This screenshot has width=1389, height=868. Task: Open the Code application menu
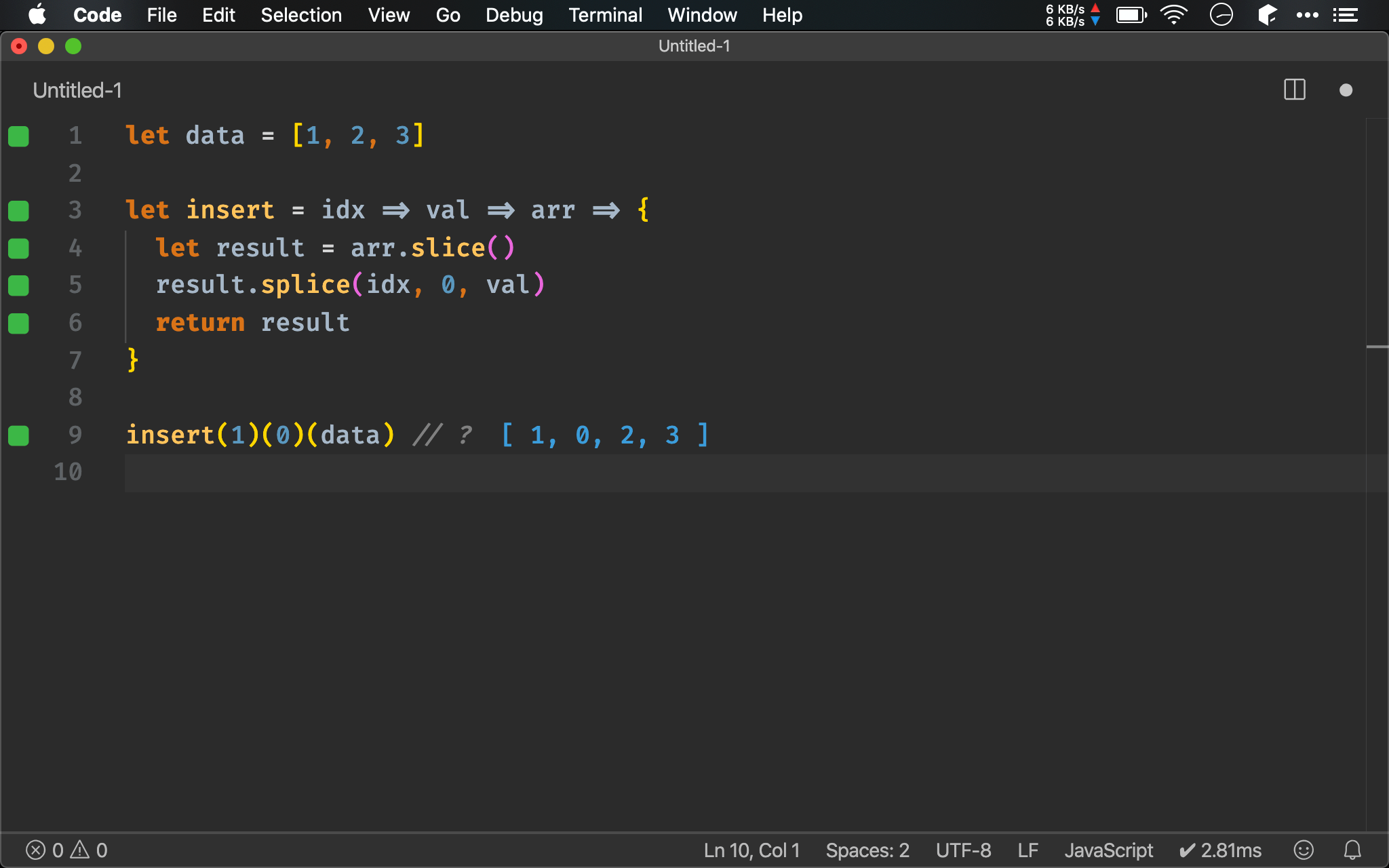tap(97, 15)
